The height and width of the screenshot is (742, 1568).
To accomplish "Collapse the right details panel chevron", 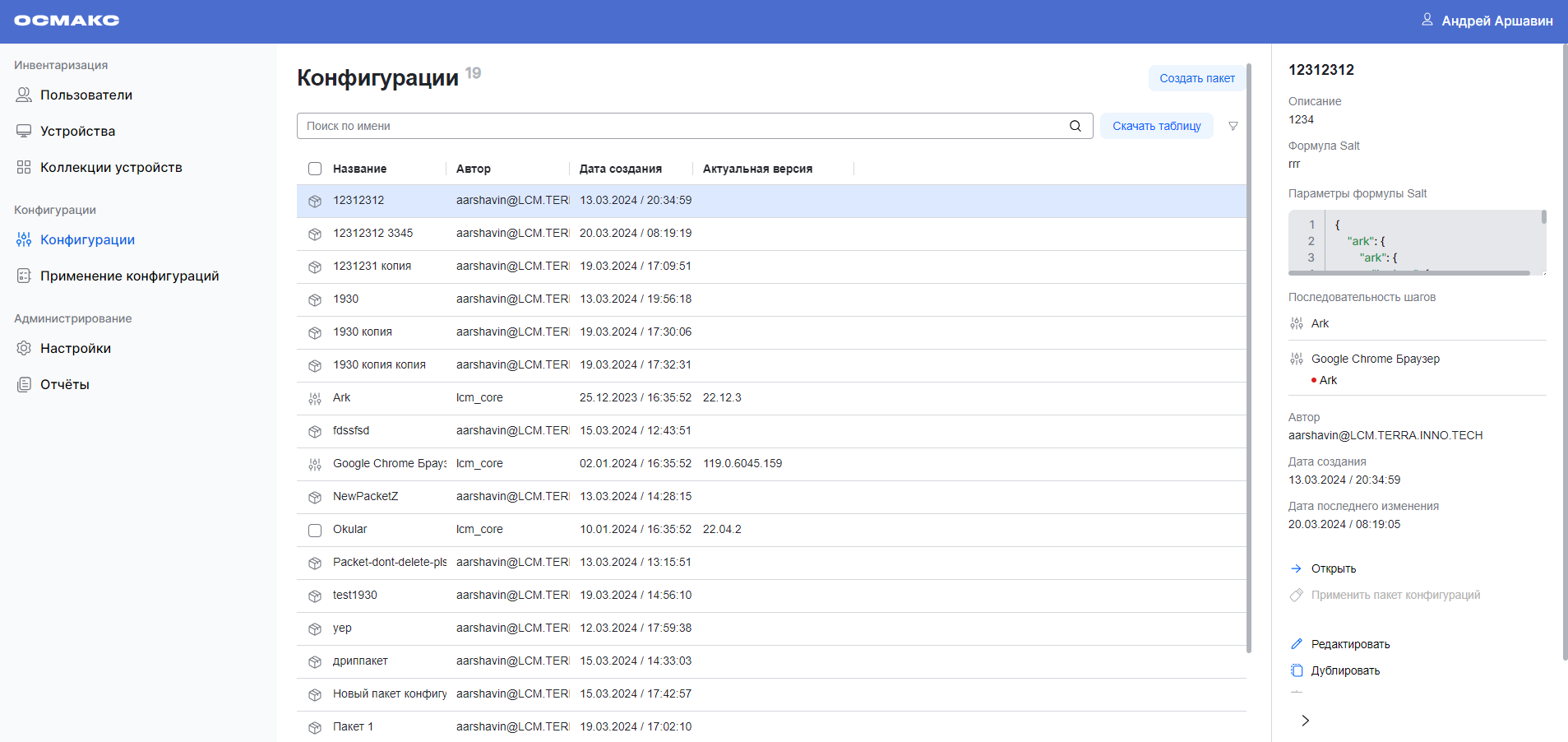I will (x=1306, y=721).
